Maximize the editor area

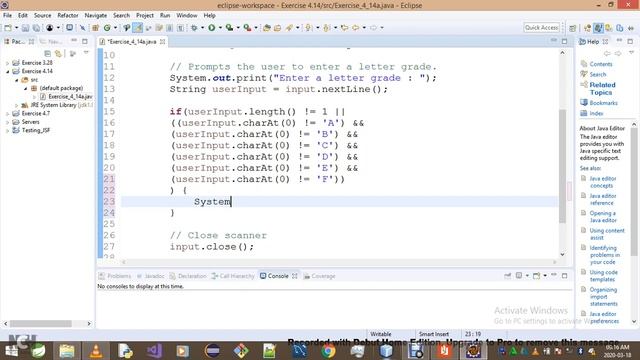coord(564,41)
